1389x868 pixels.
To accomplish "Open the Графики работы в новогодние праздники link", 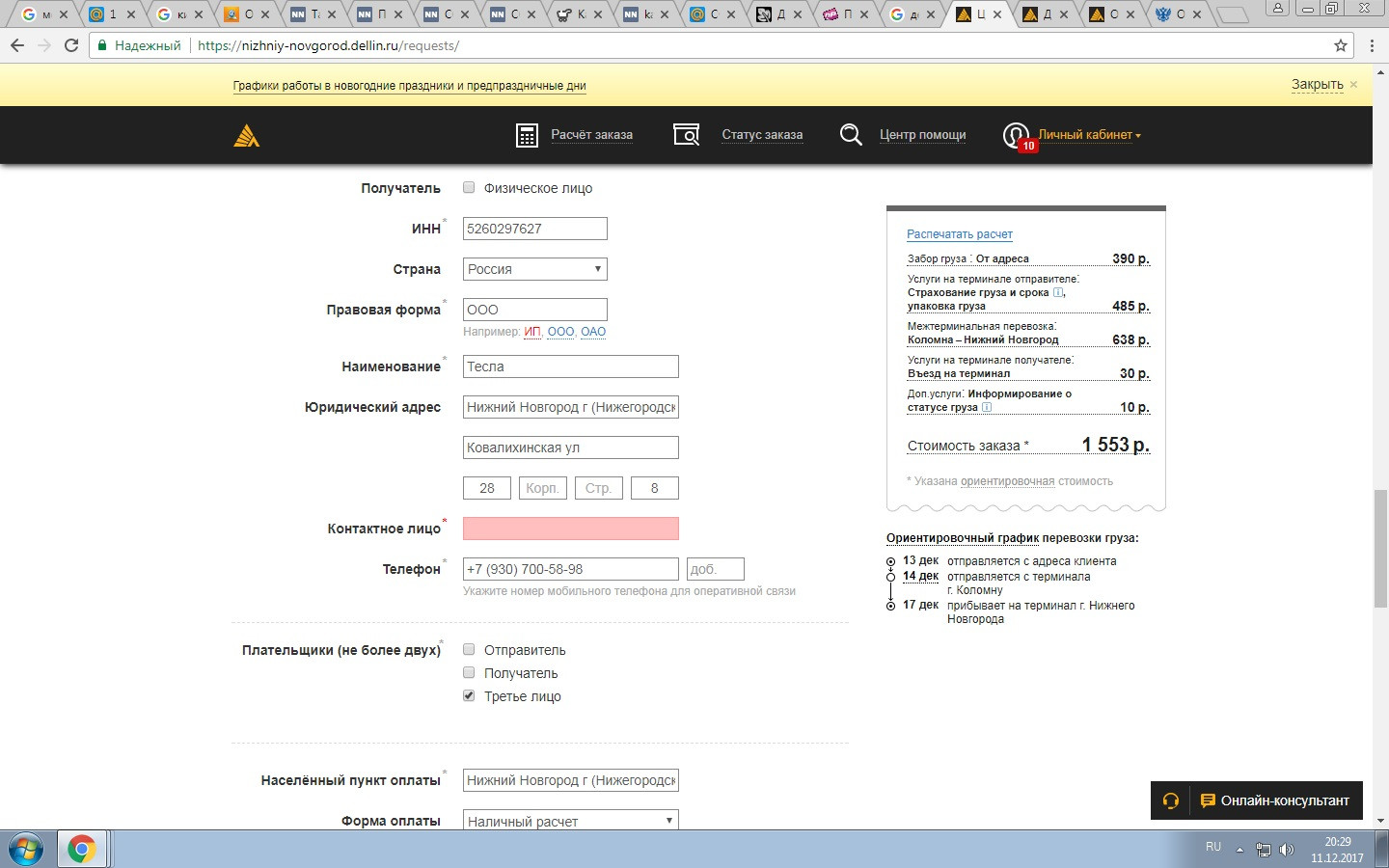I will (x=409, y=86).
